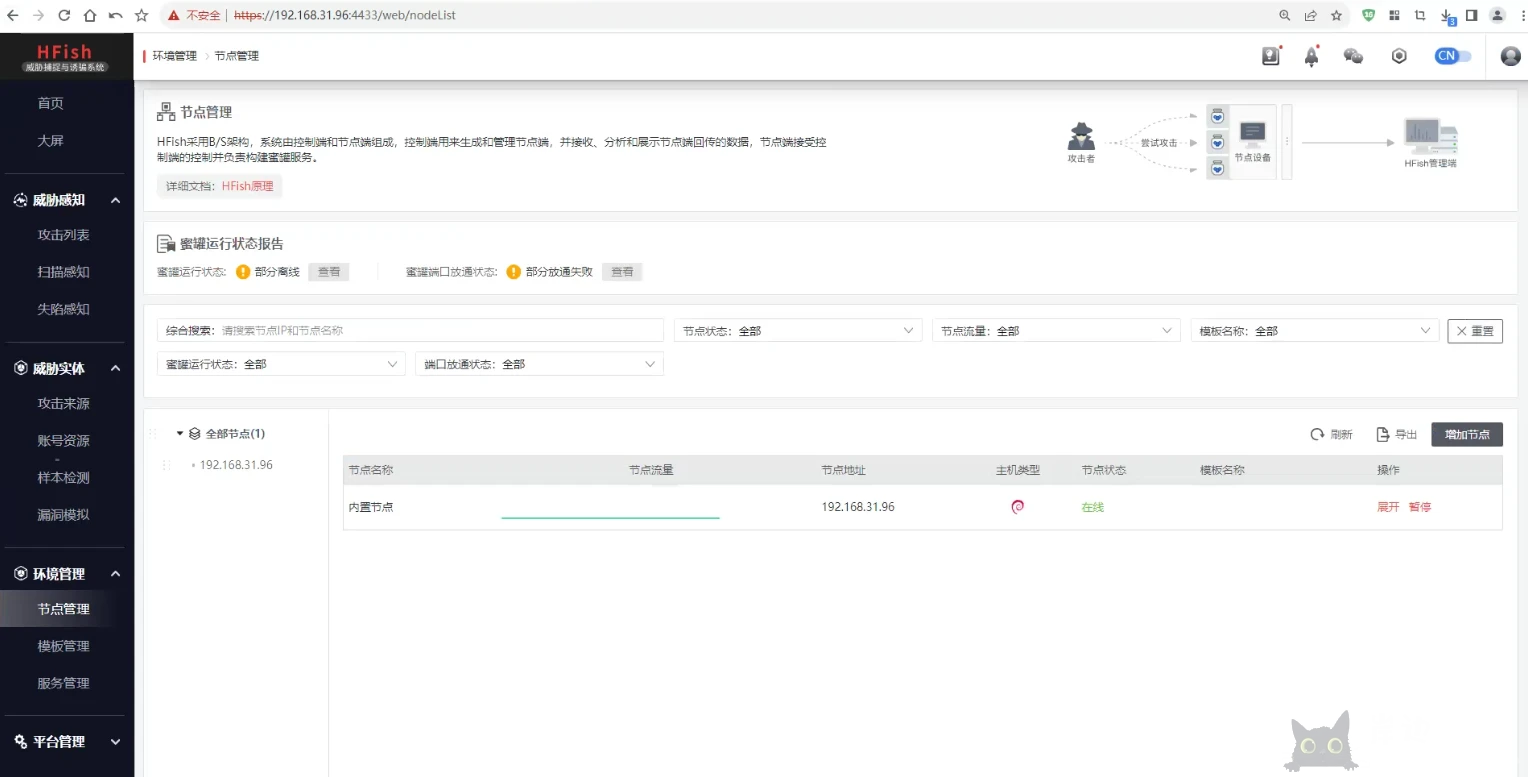Click the Debian host type icon
1528x777 pixels.
(1017, 507)
